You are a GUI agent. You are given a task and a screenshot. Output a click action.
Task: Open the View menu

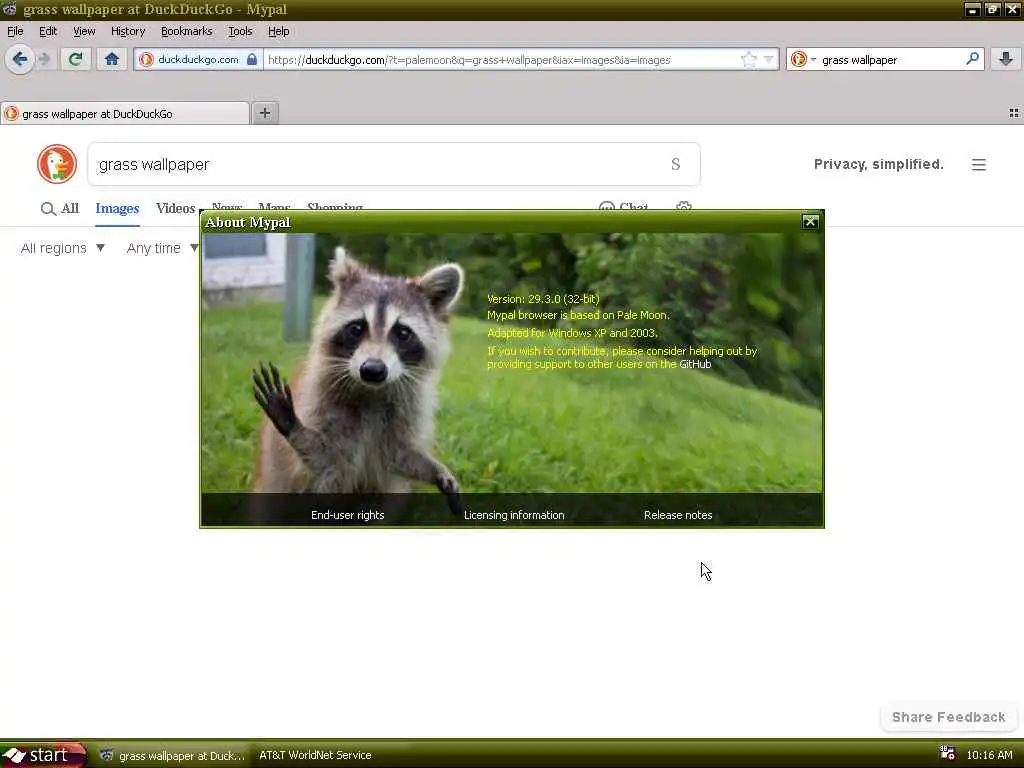pyautogui.click(x=84, y=31)
